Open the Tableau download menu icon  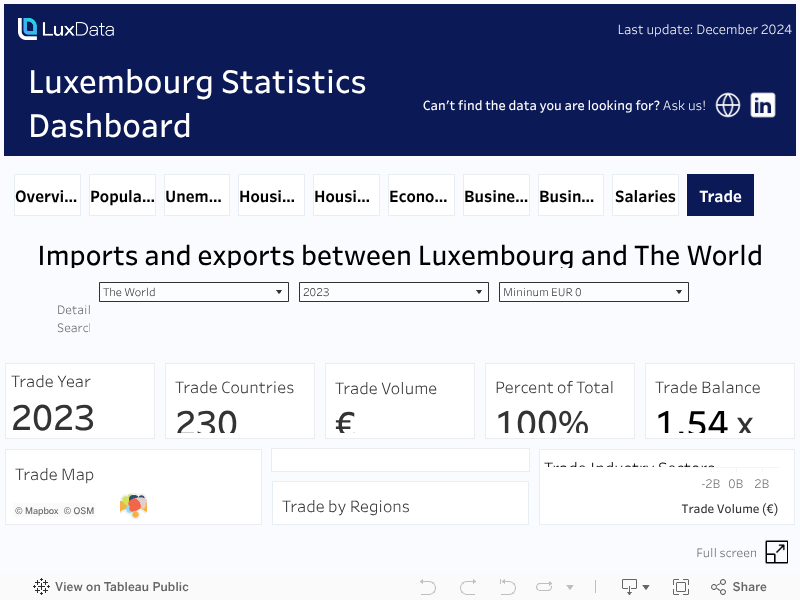635,587
